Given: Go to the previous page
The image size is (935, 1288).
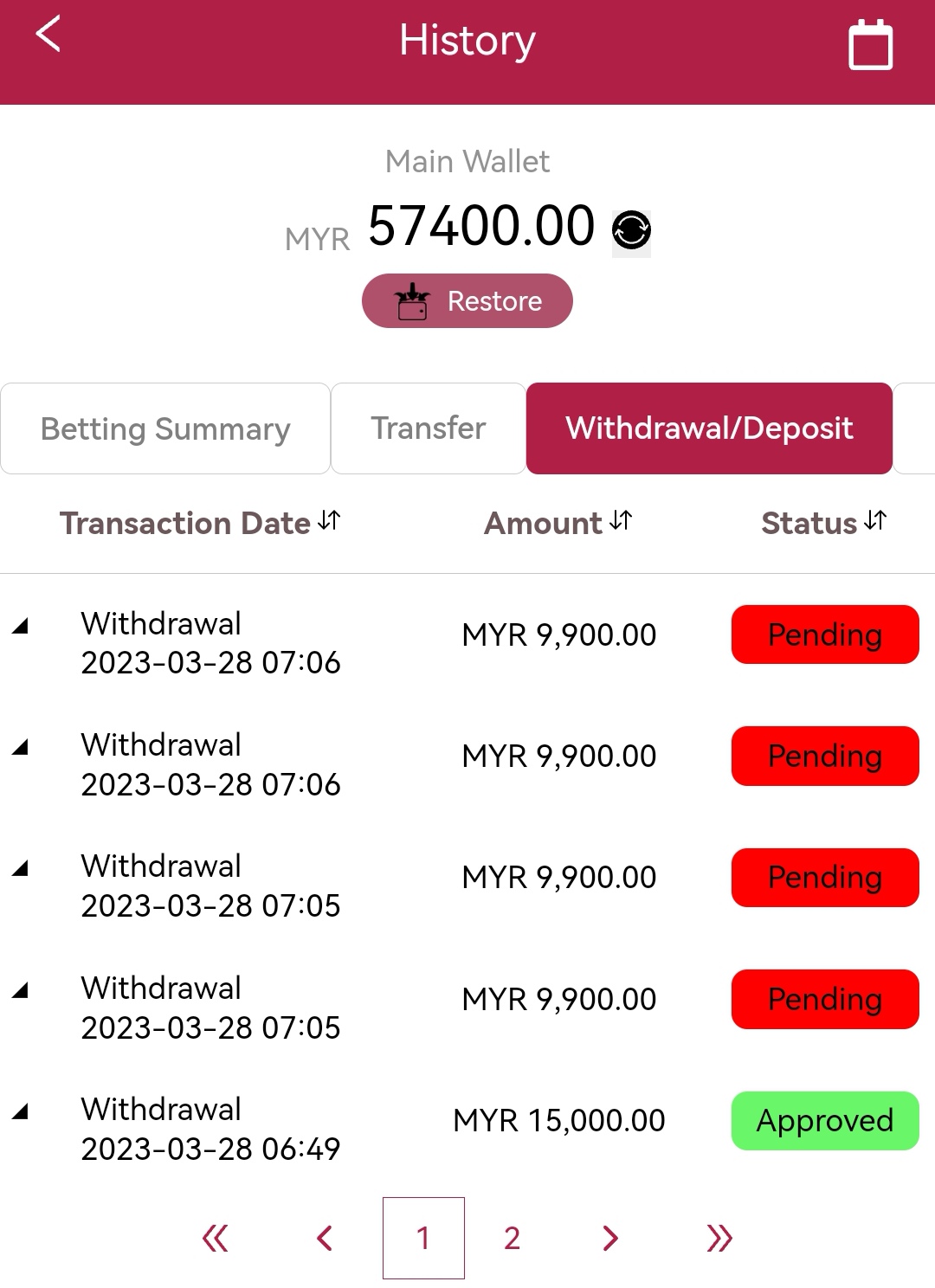Looking at the screenshot, I should (325, 1239).
